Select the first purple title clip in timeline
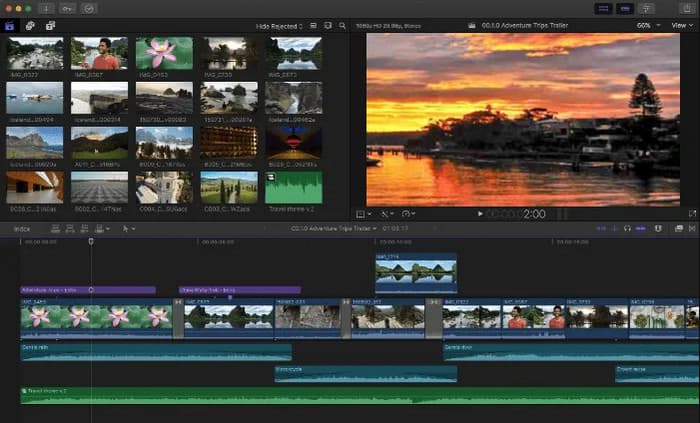700x423 pixels. (x=88, y=290)
